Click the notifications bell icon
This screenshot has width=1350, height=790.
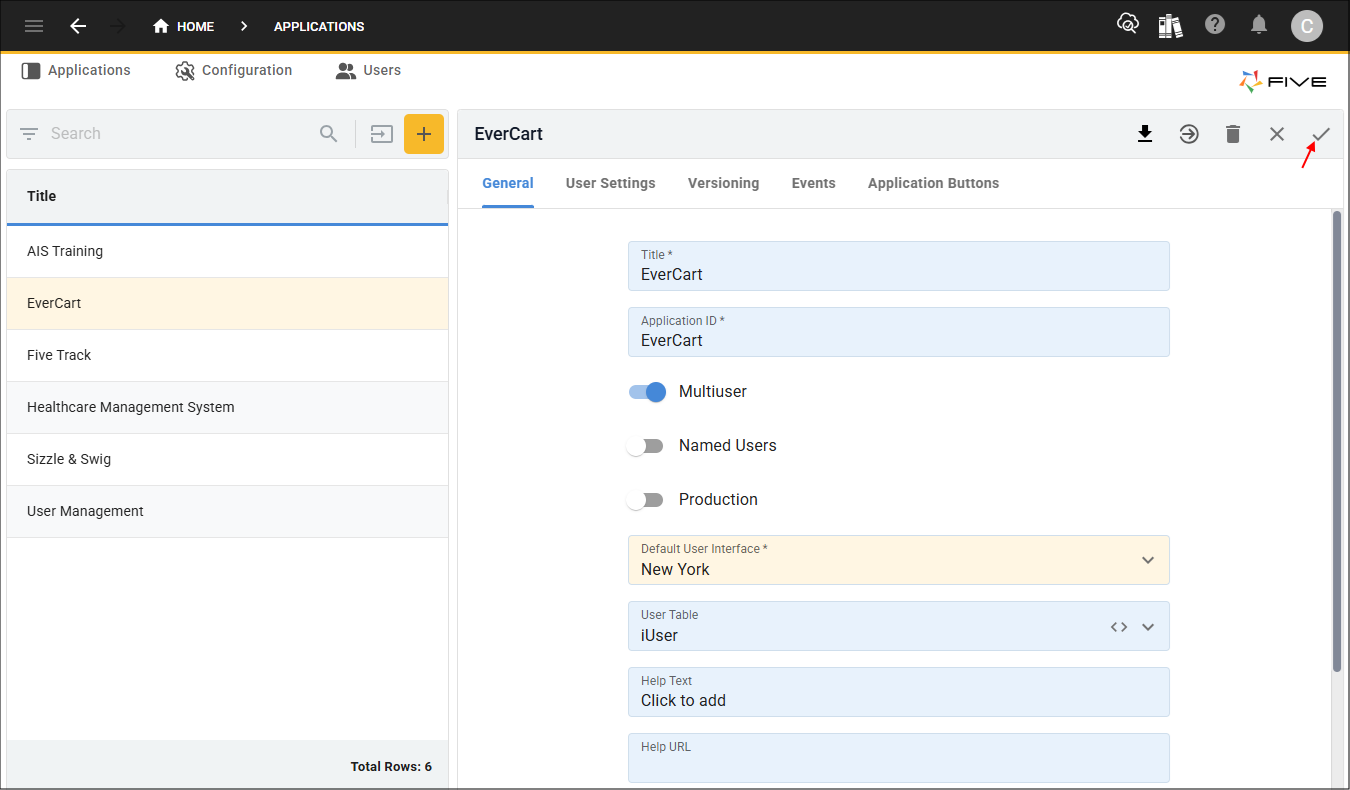(x=1260, y=25)
